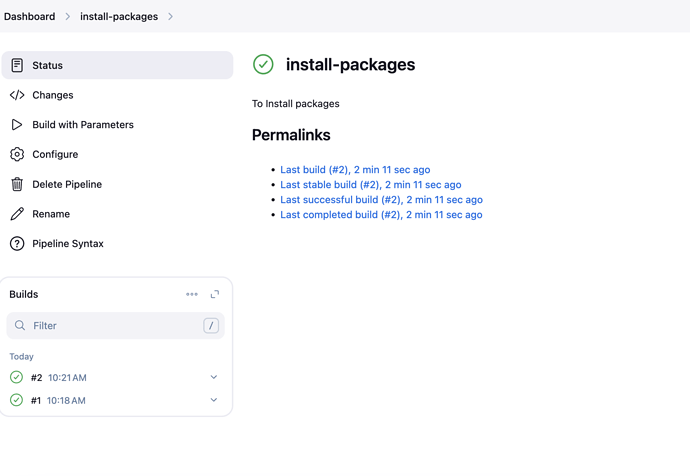Click the Changes code-brackets icon
Viewport: 690px width, 476px height.
point(17,95)
